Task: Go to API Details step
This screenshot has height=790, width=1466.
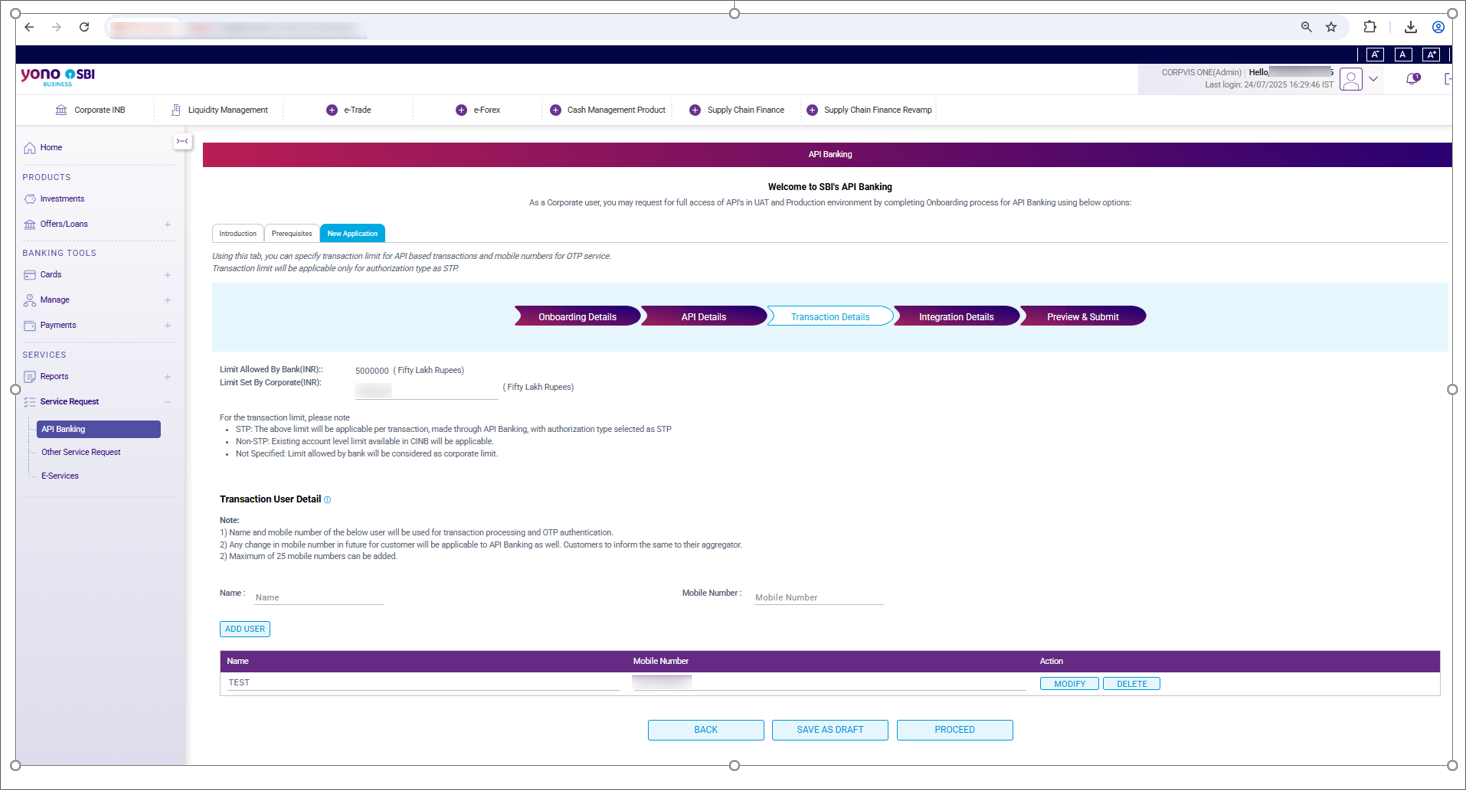Action: tap(703, 316)
